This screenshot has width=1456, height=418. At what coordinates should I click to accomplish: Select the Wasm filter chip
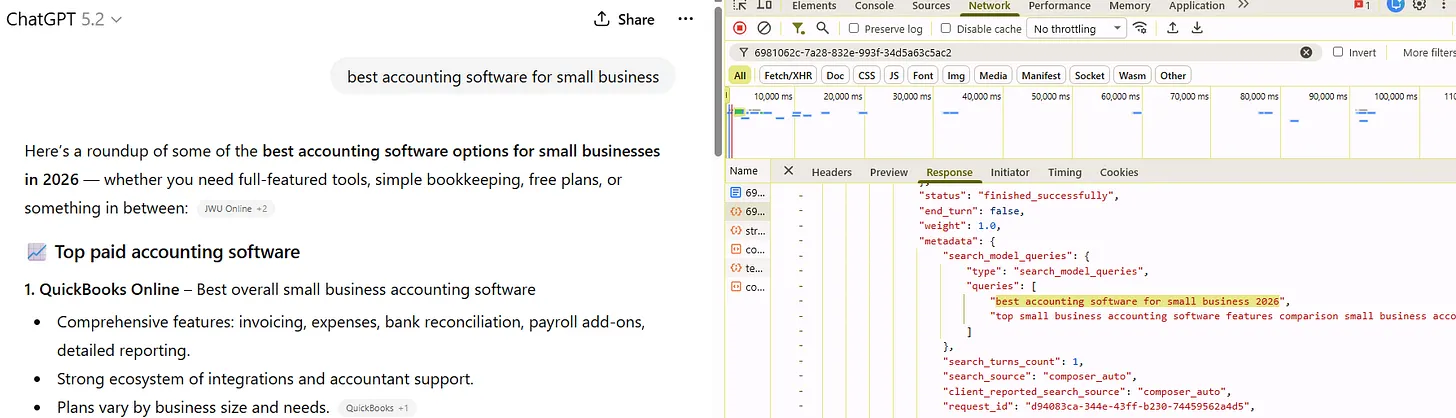(1132, 75)
